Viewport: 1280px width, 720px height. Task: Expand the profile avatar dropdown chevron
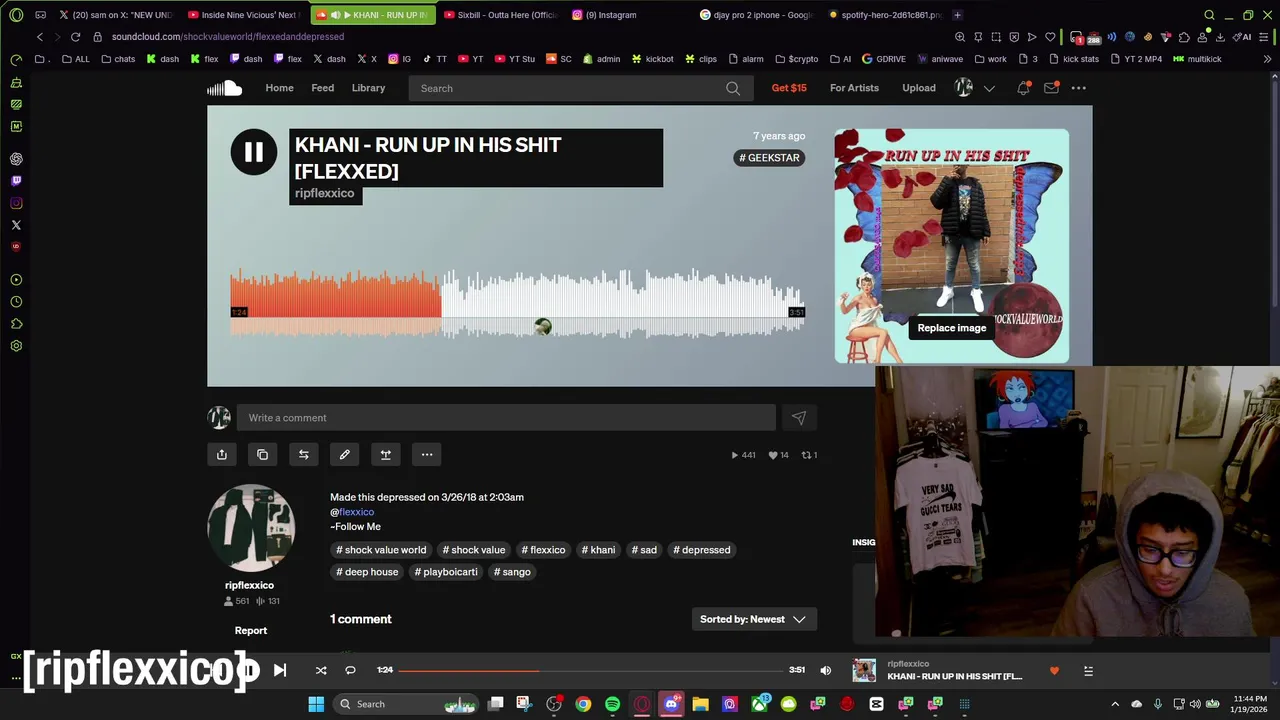[x=989, y=88]
